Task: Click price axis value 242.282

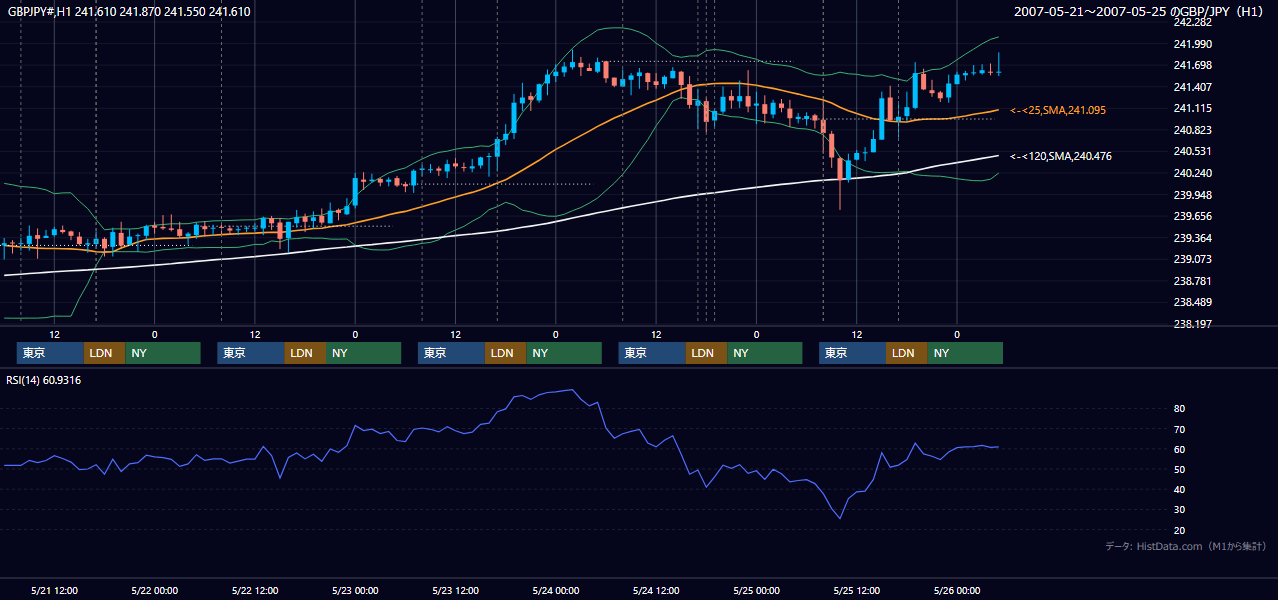Action: pyautogui.click(x=1191, y=22)
